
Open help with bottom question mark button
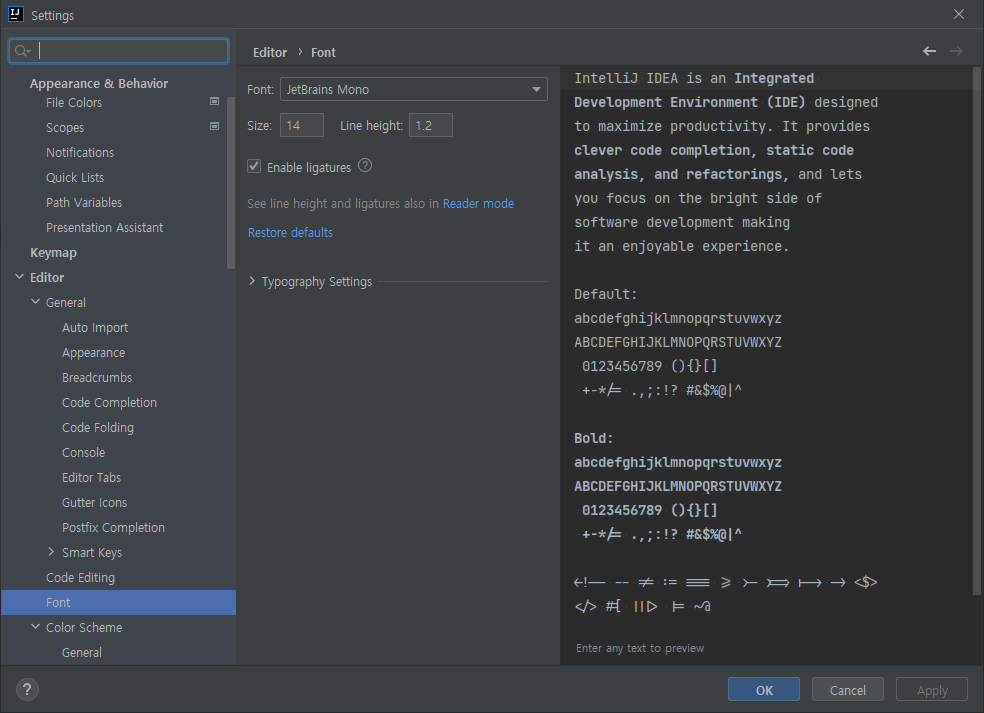click(x=26, y=690)
